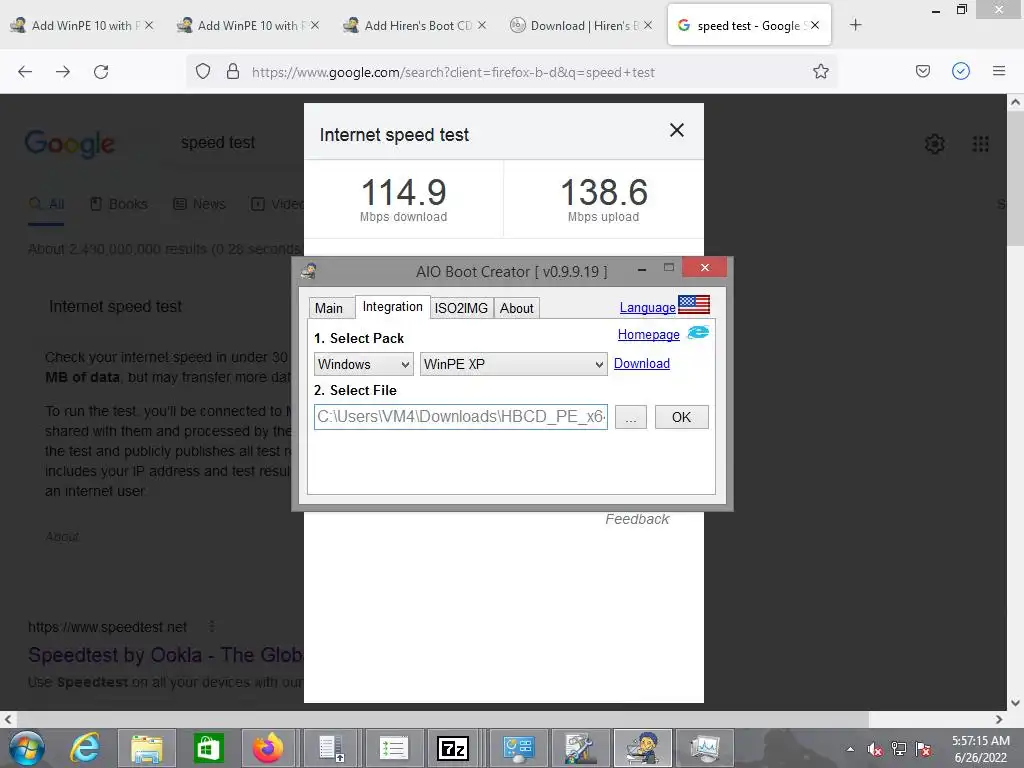Switch to Firefox in the taskbar

tap(268, 748)
